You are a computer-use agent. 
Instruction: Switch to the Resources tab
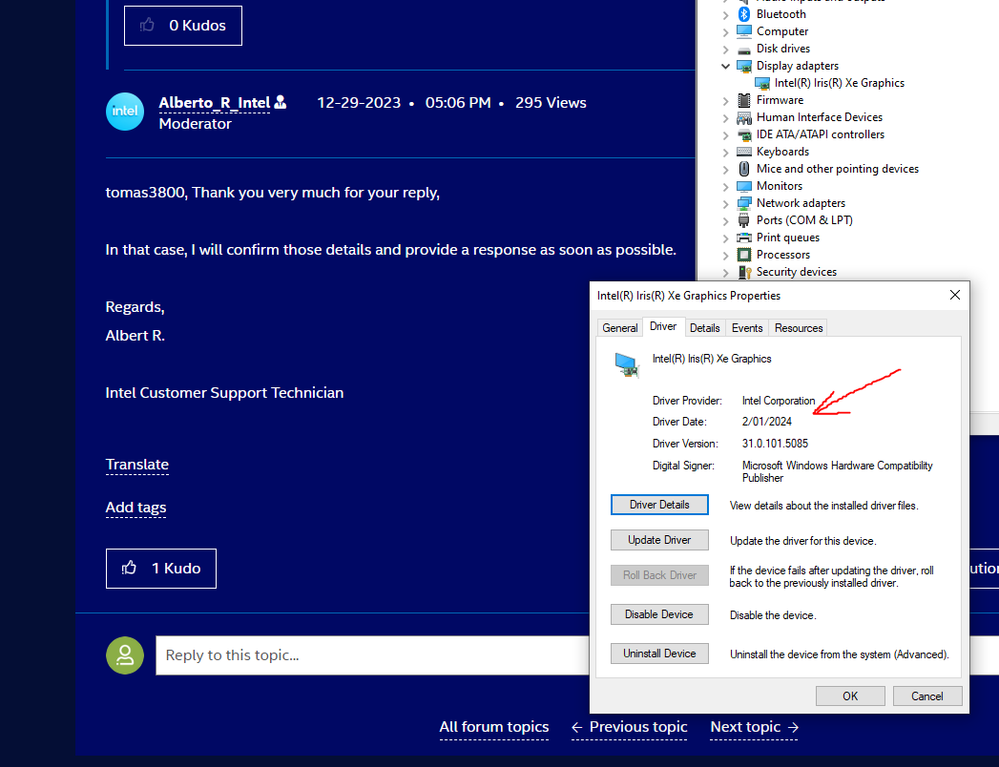[798, 327]
